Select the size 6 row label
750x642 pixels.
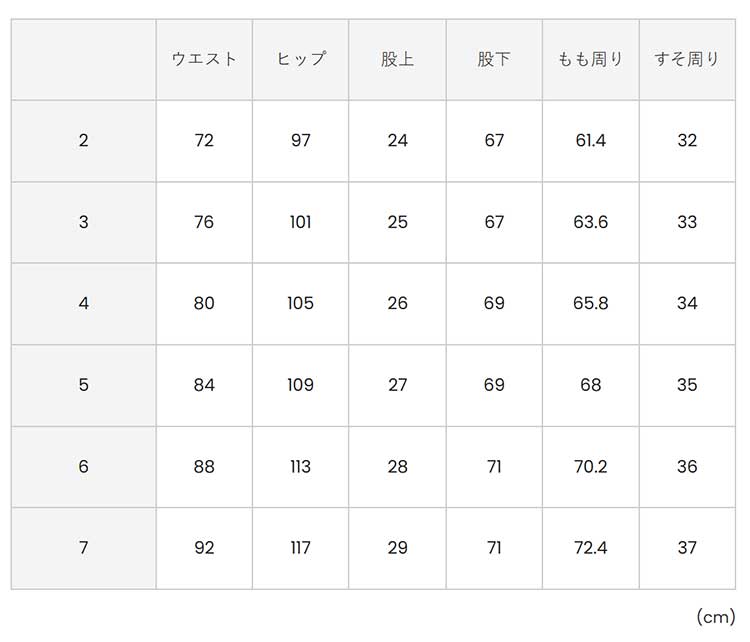pyautogui.click(x=83, y=467)
